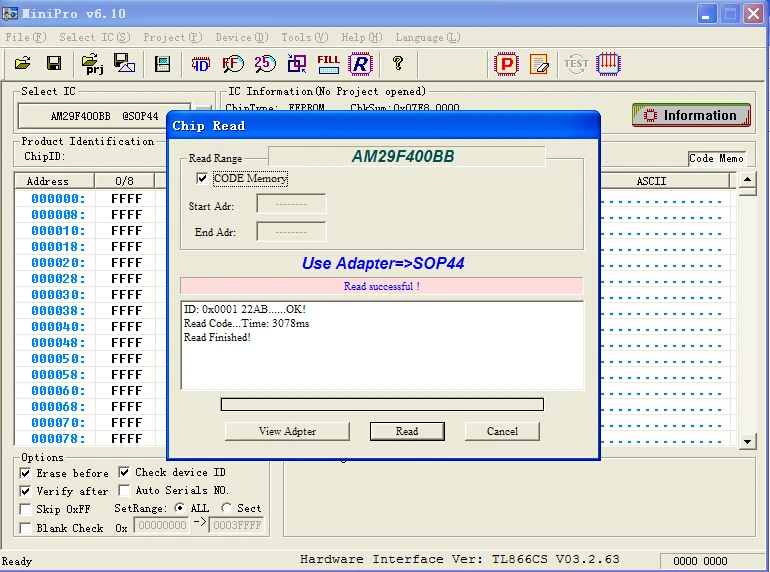Screen dimensions: 770x572
Task: Click the range end 0003FFFF field
Action: click(x=237, y=525)
